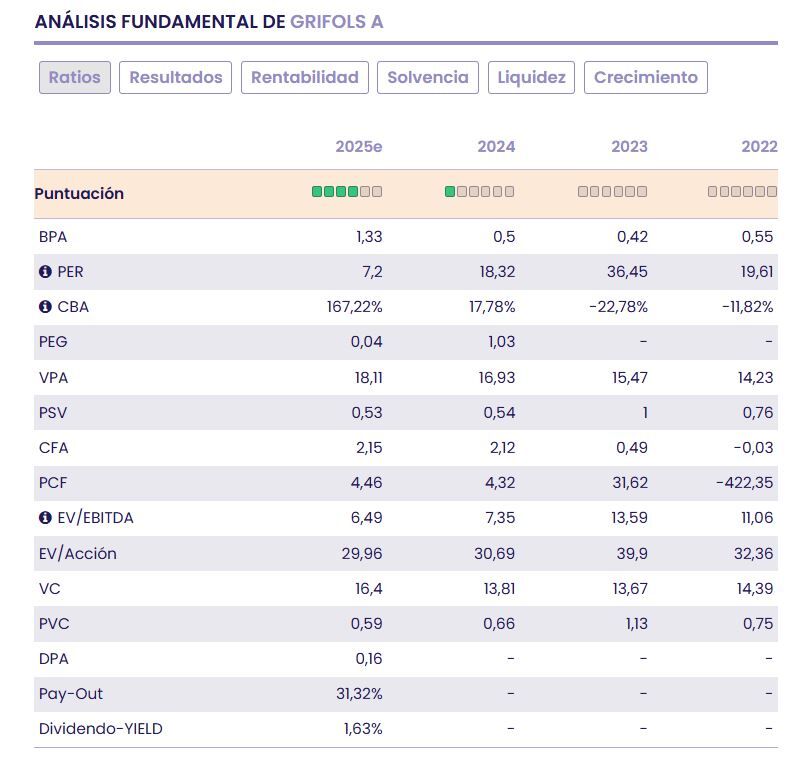Click the GRIFOLS A title link

pos(337,22)
